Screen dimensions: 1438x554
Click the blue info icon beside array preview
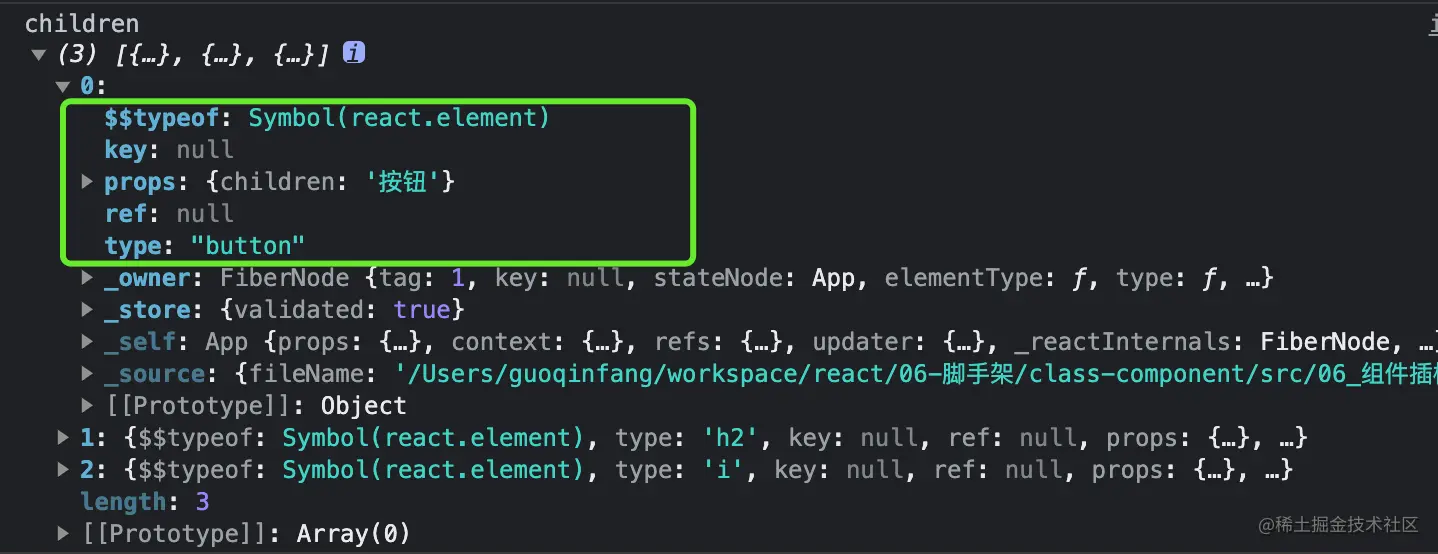(x=354, y=53)
